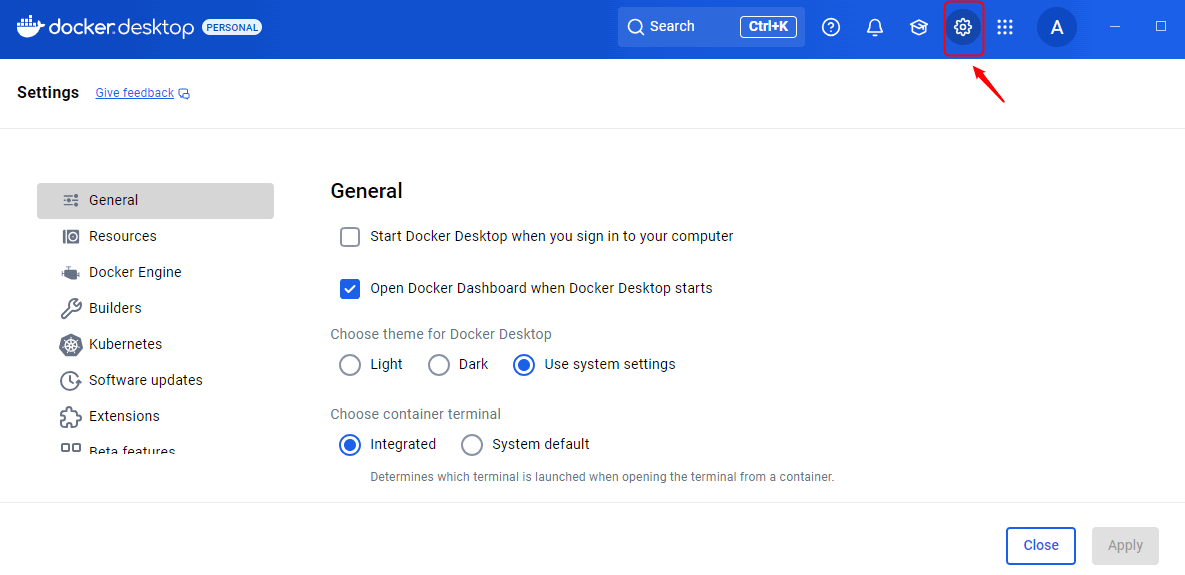Image resolution: width=1185 pixels, height=575 pixels.
Task: Show notifications via the bell icon
Action: (x=875, y=27)
